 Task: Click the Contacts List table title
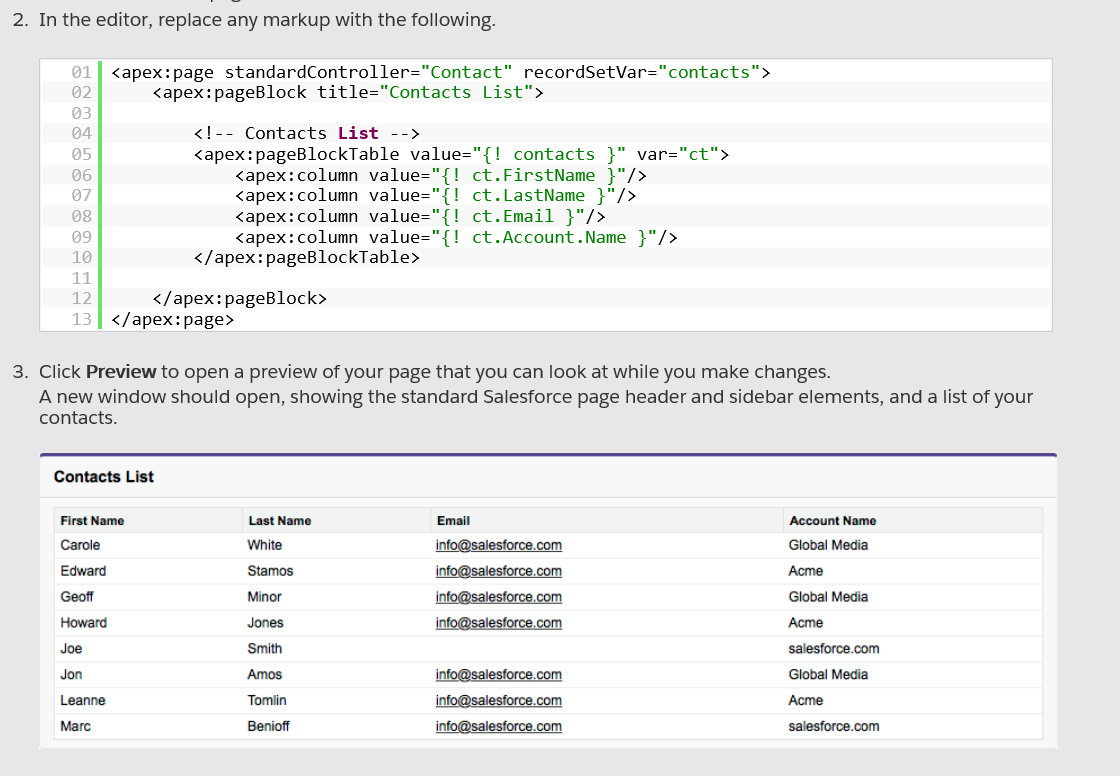(x=104, y=477)
